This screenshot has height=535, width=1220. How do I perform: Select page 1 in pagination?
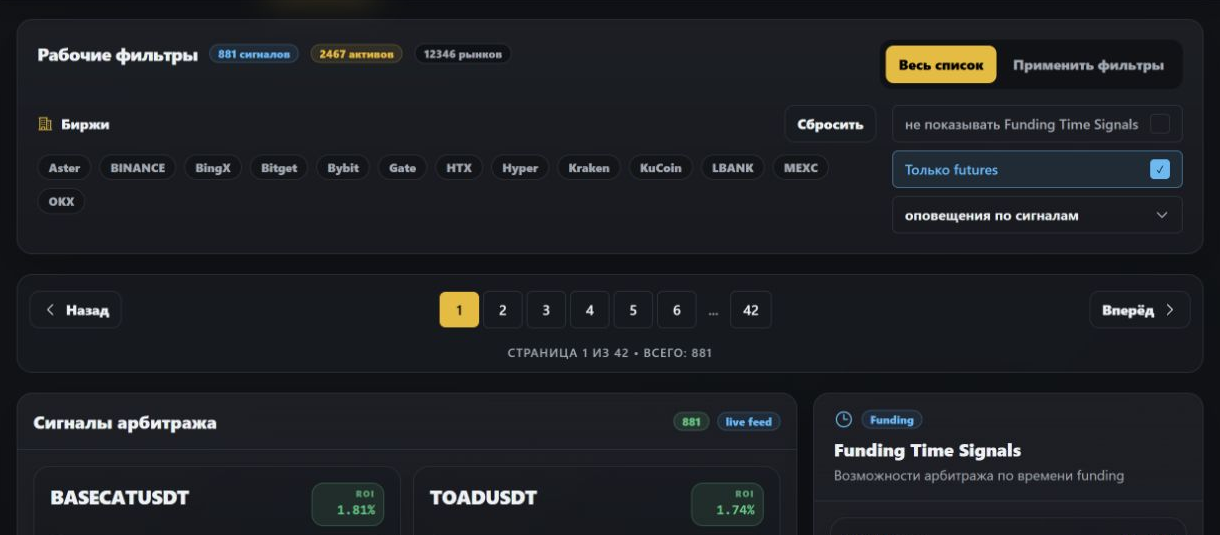(x=459, y=310)
